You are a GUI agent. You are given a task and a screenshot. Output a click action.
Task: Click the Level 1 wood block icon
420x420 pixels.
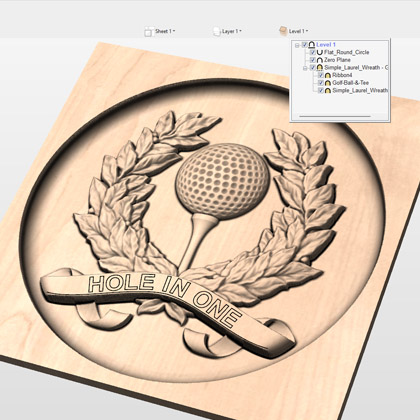click(283, 31)
